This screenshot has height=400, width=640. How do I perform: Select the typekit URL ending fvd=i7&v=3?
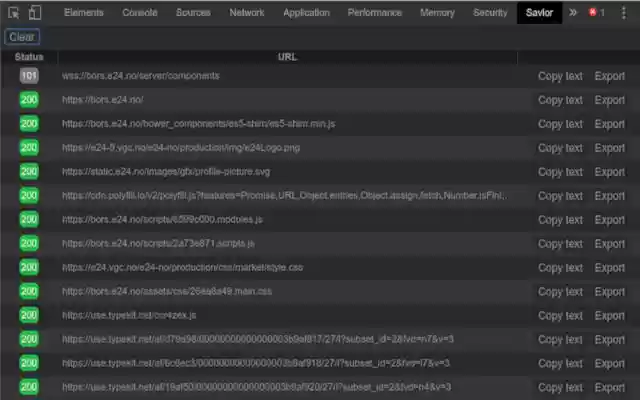[x=256, y=363]
